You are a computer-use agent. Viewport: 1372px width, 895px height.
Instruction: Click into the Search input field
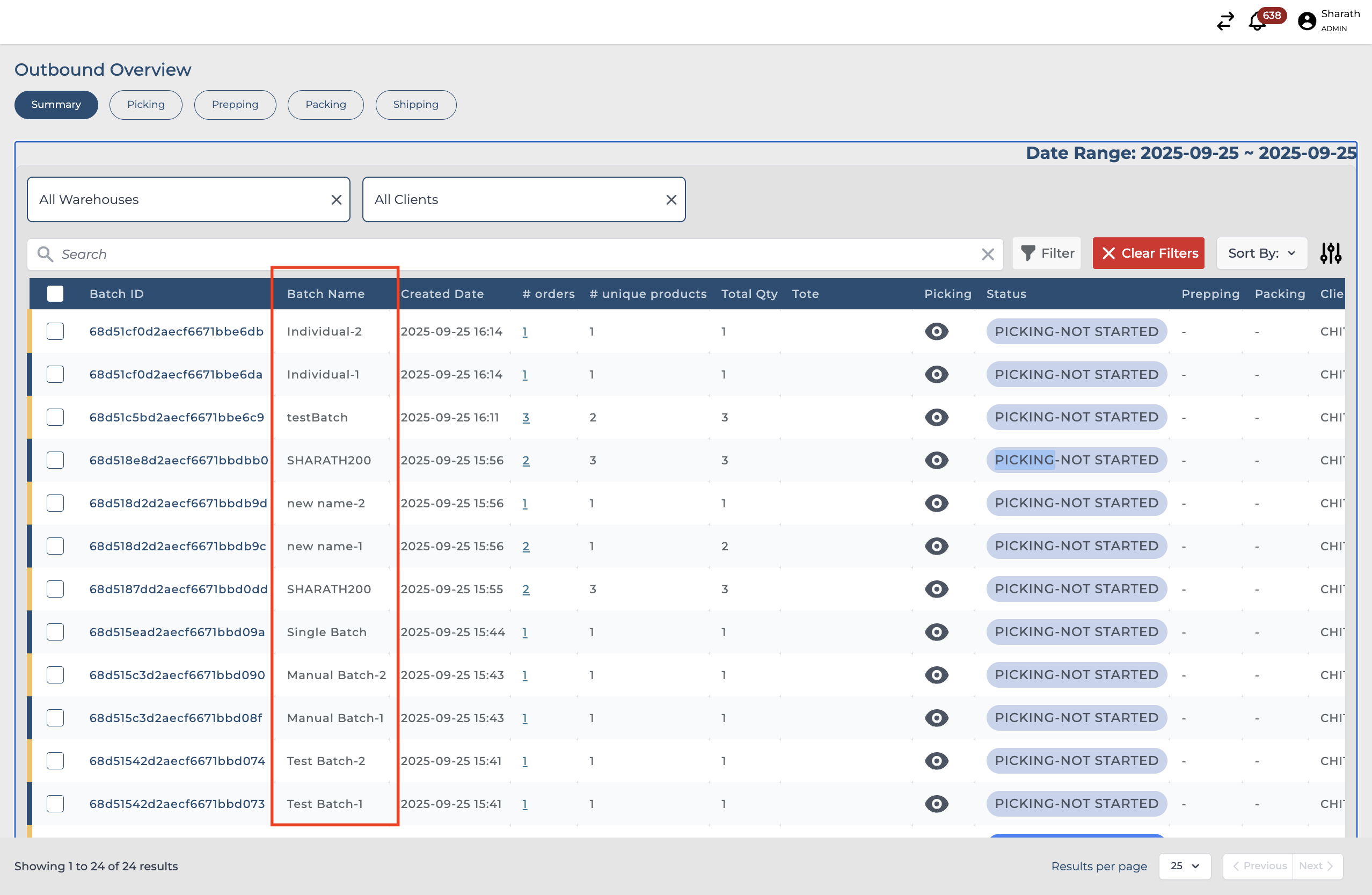(x=507, y=254)
